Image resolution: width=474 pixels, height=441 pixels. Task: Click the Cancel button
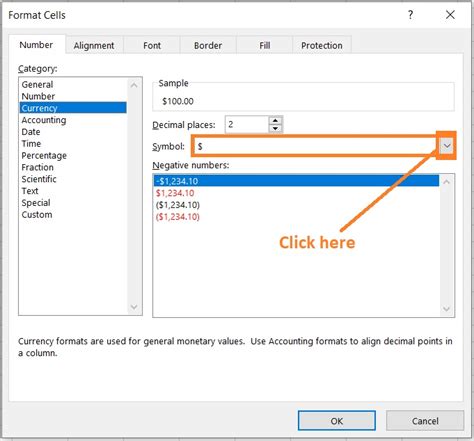pyautogui.click(x=425, y=421)
